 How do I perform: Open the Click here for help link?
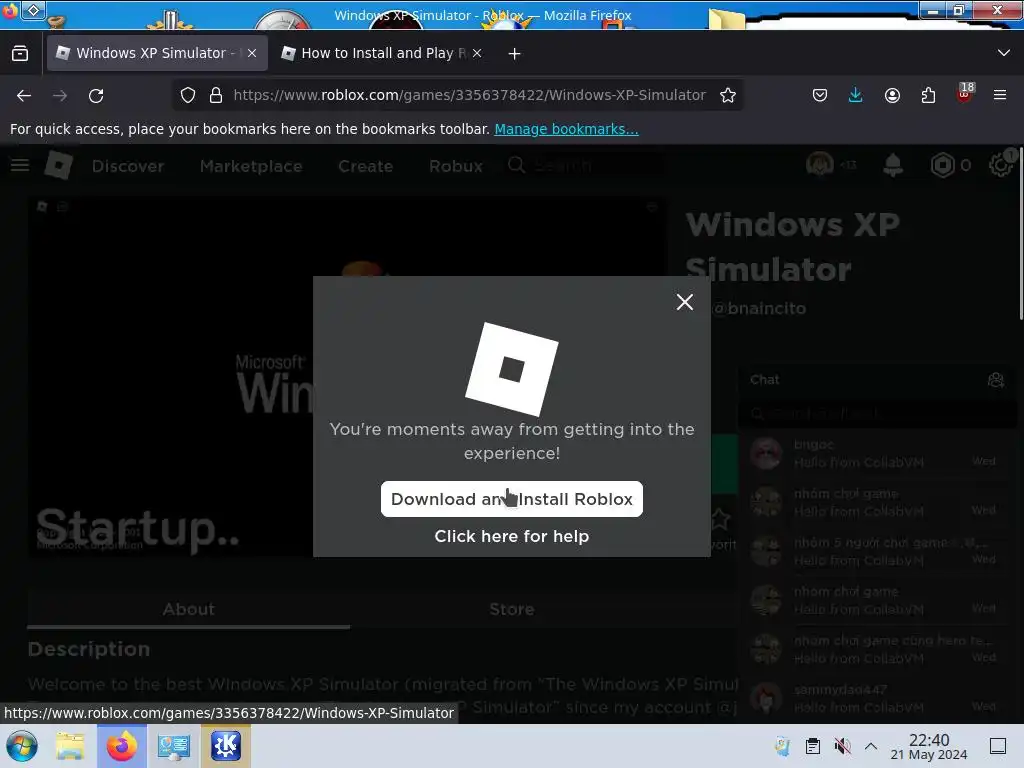(x=511, y=536)
